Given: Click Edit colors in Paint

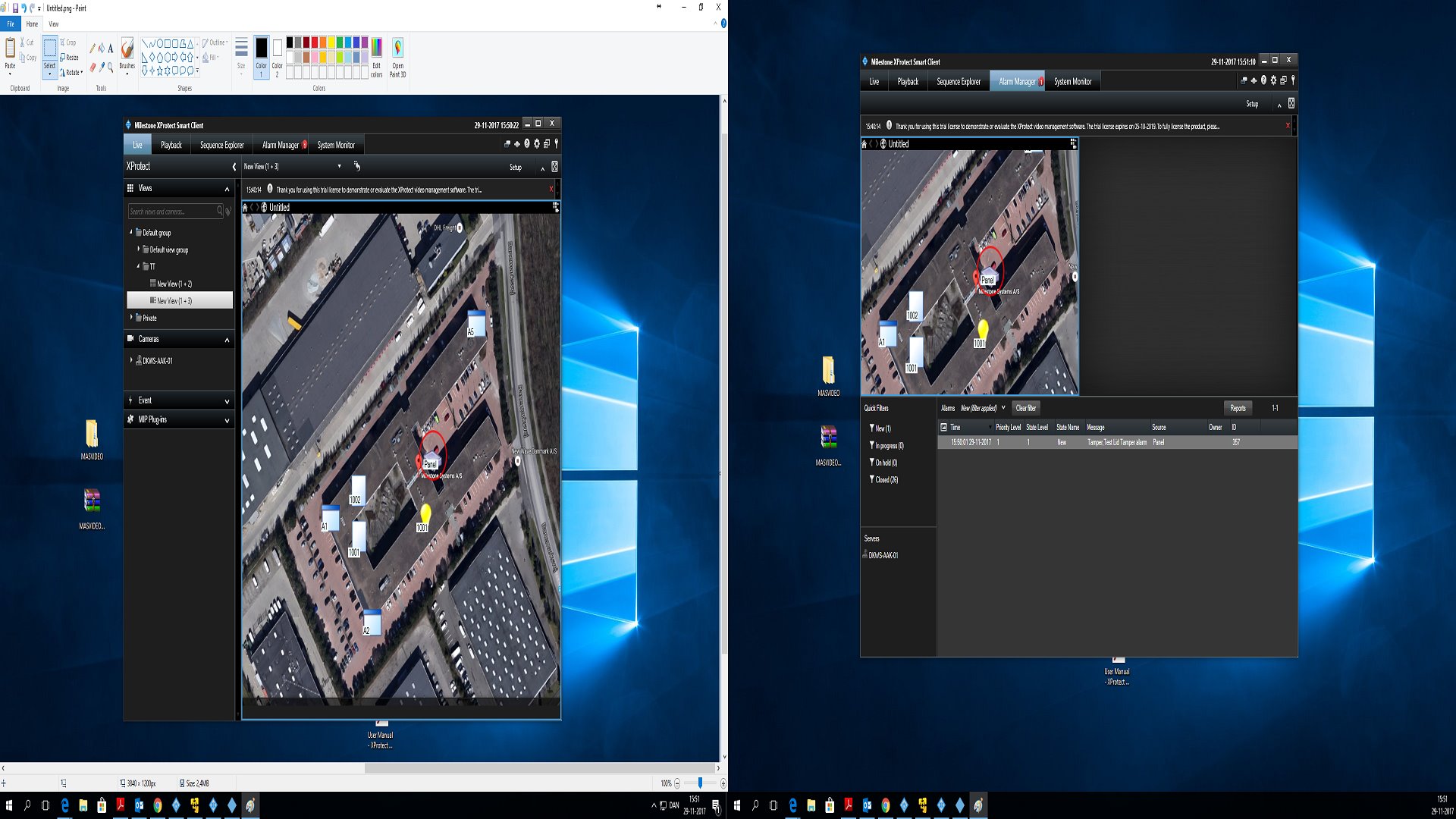Looking at the screenshot, I should click(x=376, y=57).
